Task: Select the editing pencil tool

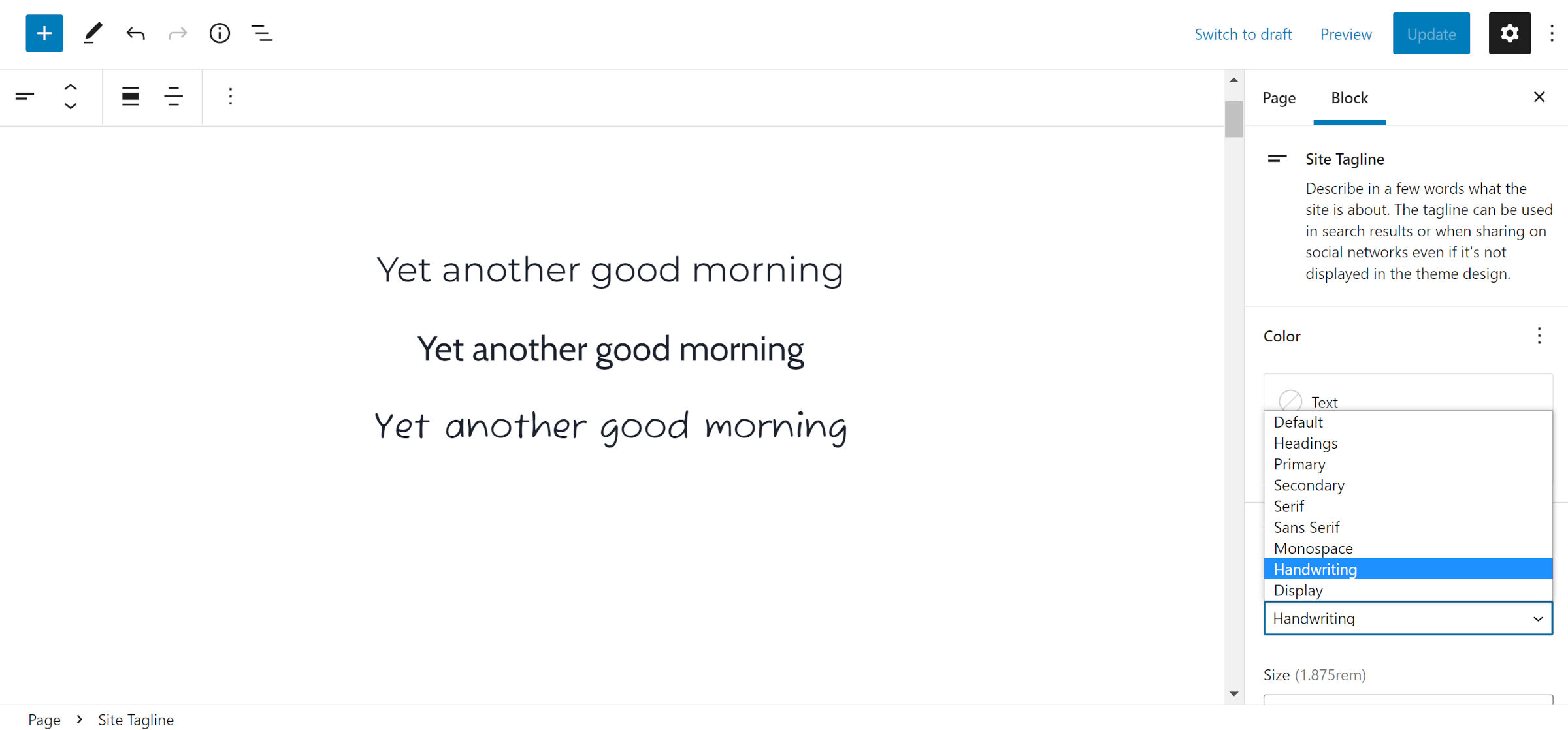Action: point(93,33)
